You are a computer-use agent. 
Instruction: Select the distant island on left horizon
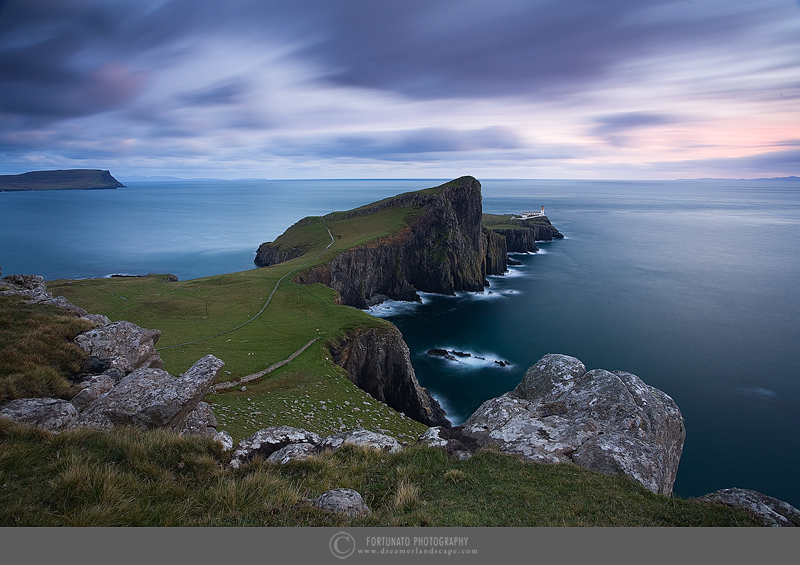tap(60, 180)
